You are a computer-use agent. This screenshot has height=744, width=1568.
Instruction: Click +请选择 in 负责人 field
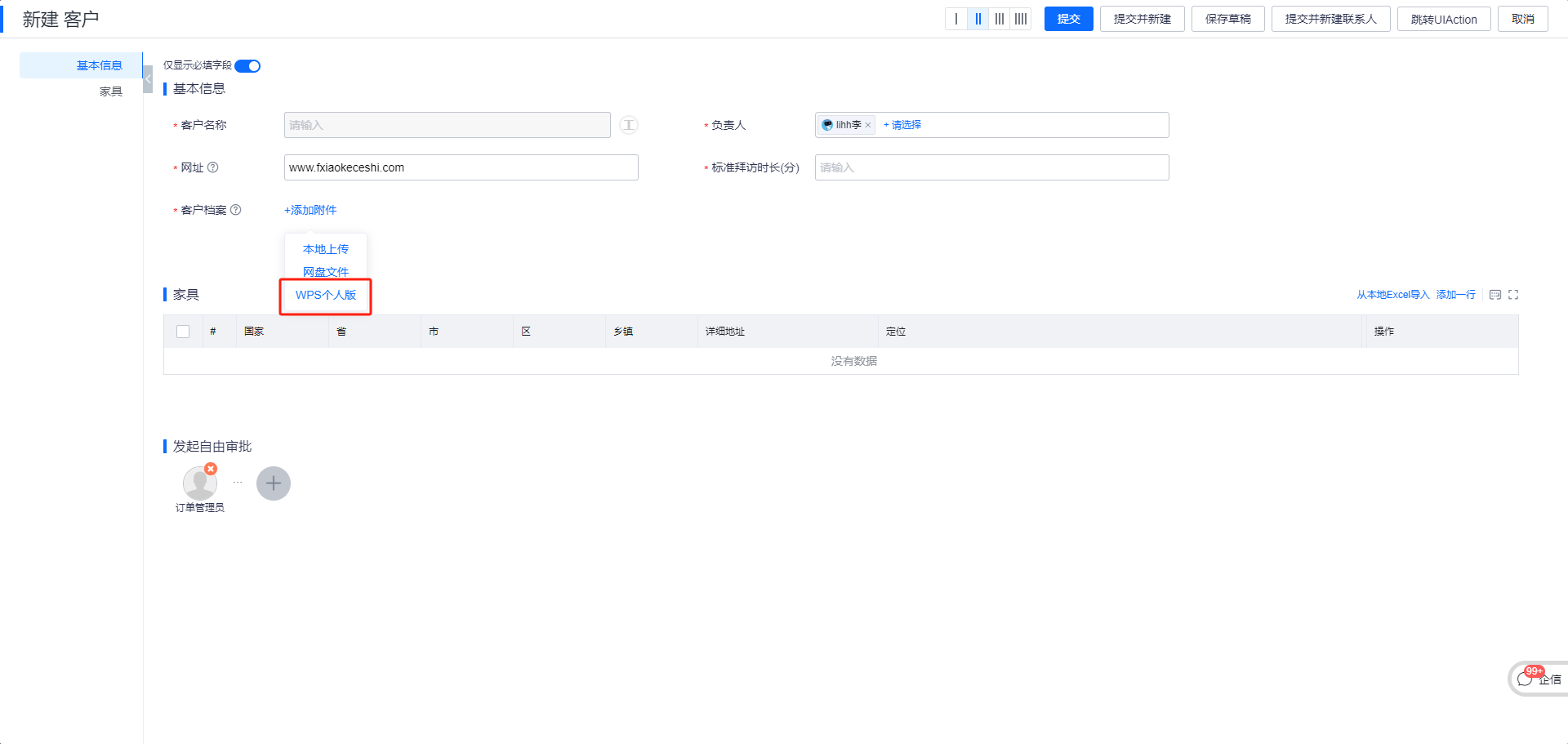coord(902,125)
